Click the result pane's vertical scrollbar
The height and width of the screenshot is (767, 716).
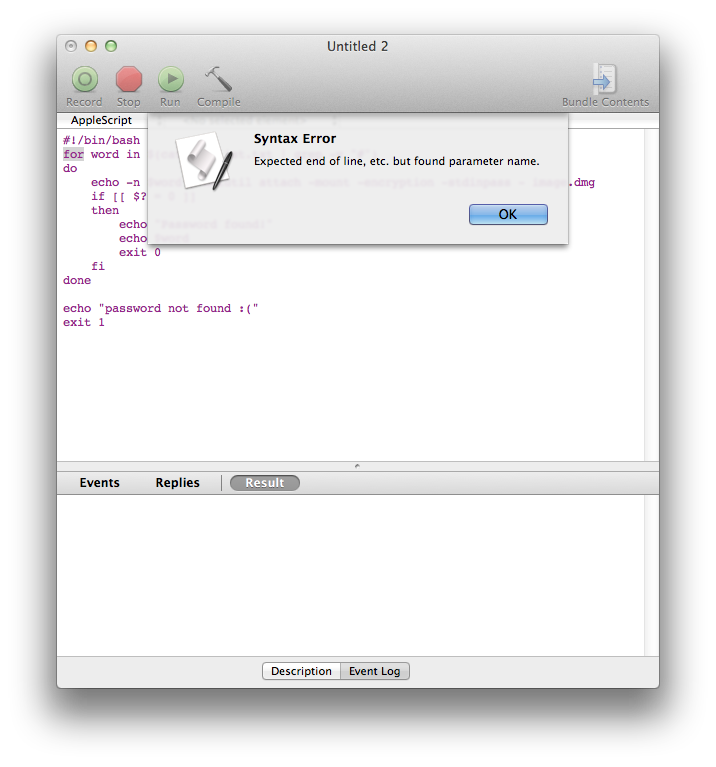[x=651, y=575]
